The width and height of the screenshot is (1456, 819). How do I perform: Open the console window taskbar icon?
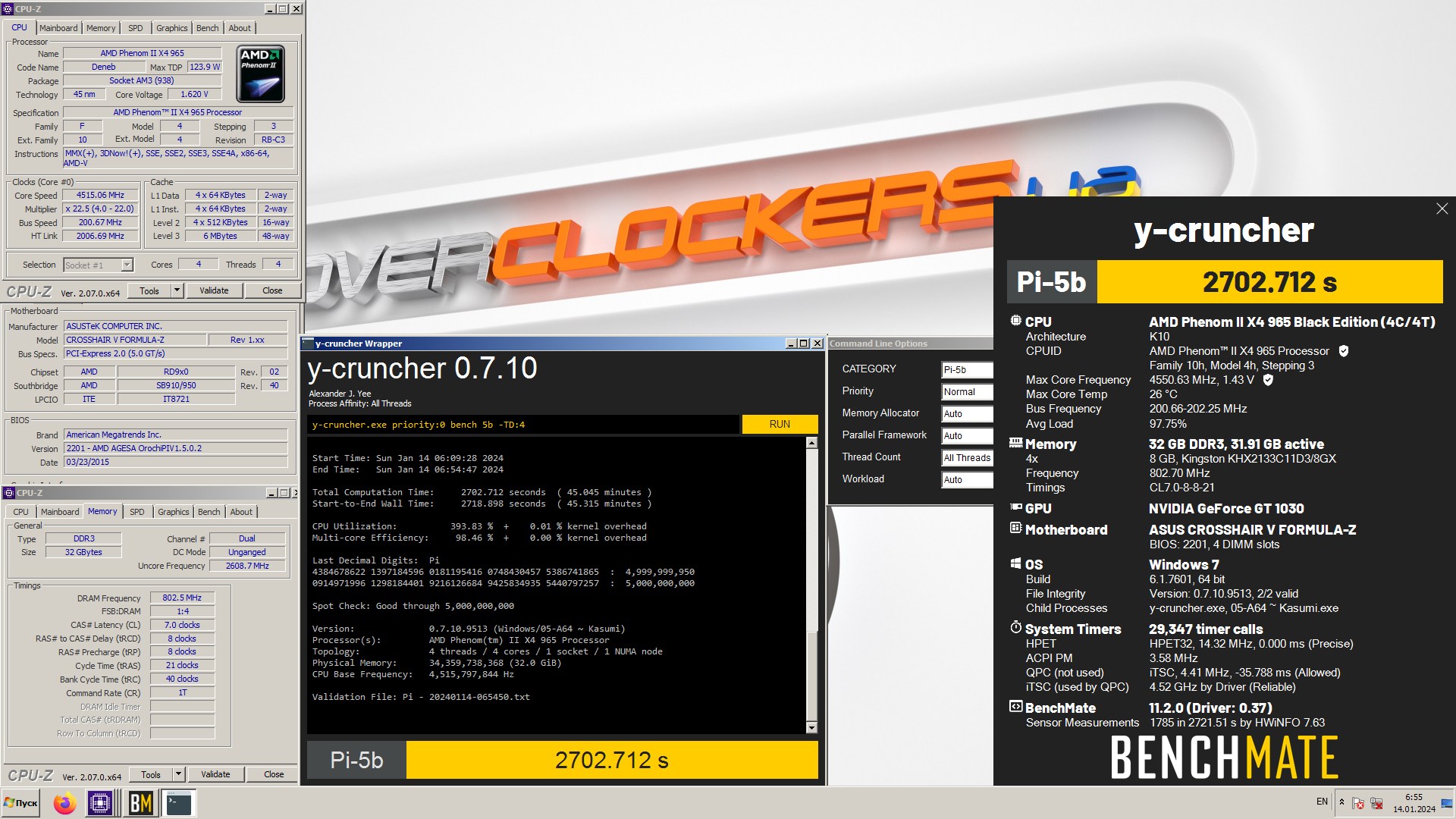tap(179, 803)
